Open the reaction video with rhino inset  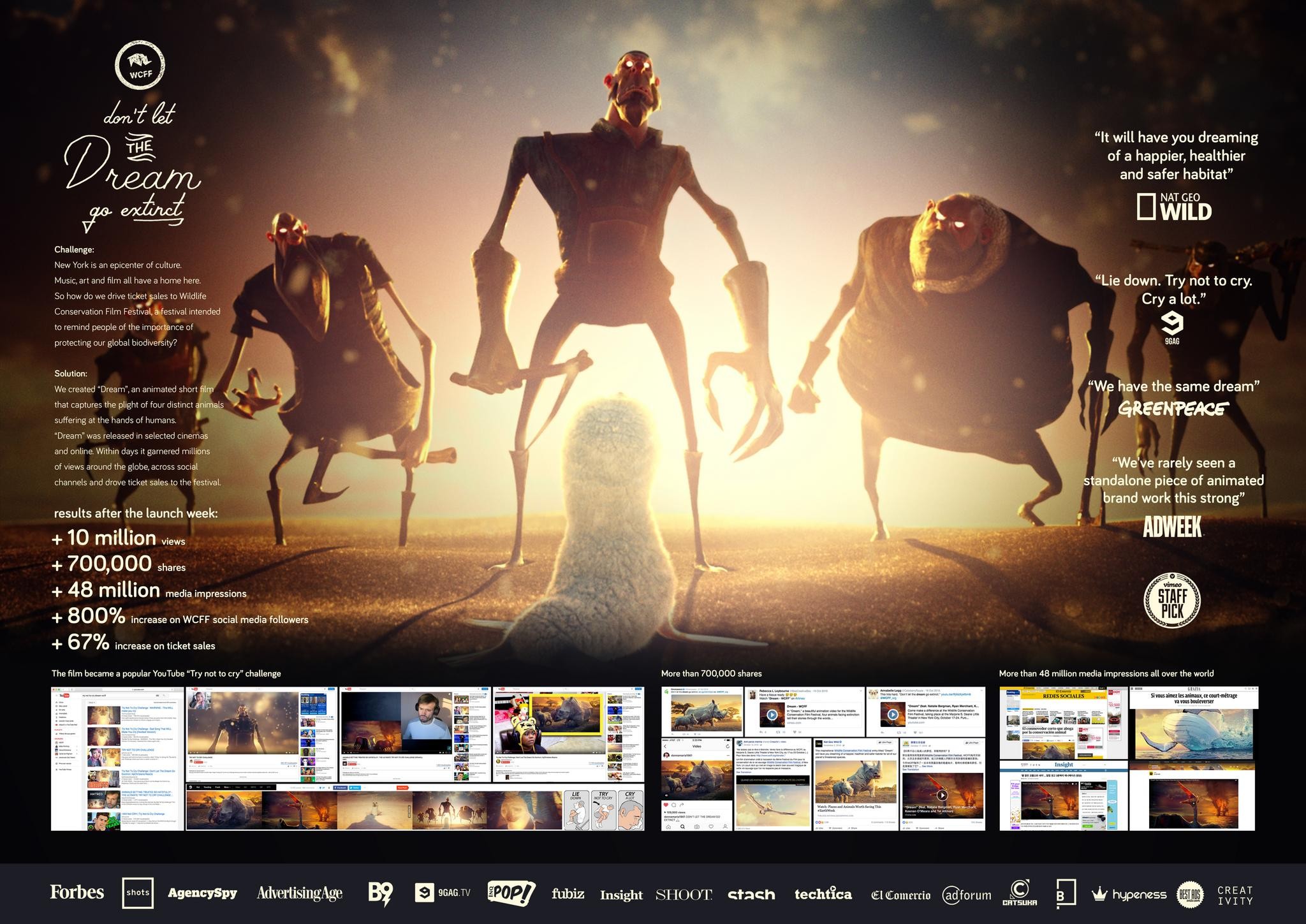[568, 735]
